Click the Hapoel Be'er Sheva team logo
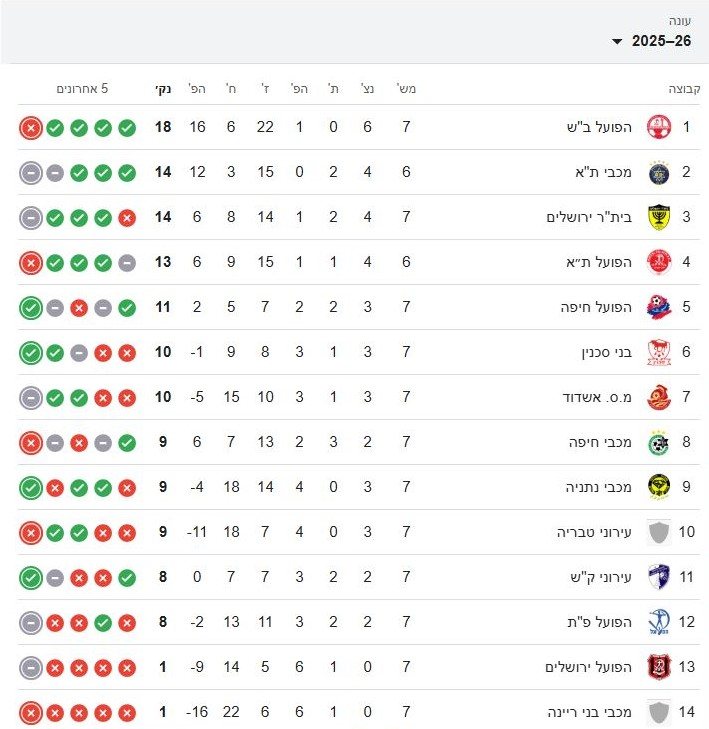Image resolution: width=709 pixels, height=729 pixels. pyautogui.click(x=658, y=127)
